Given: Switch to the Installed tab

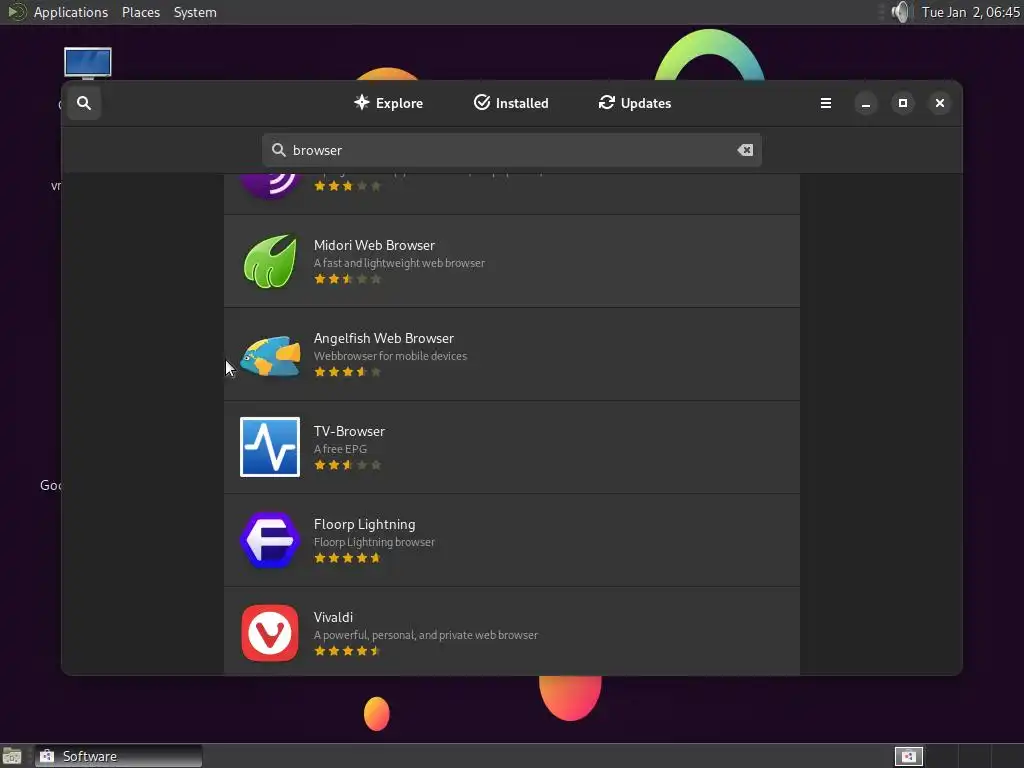Looking at the screenshot, I should coord(511,103).
